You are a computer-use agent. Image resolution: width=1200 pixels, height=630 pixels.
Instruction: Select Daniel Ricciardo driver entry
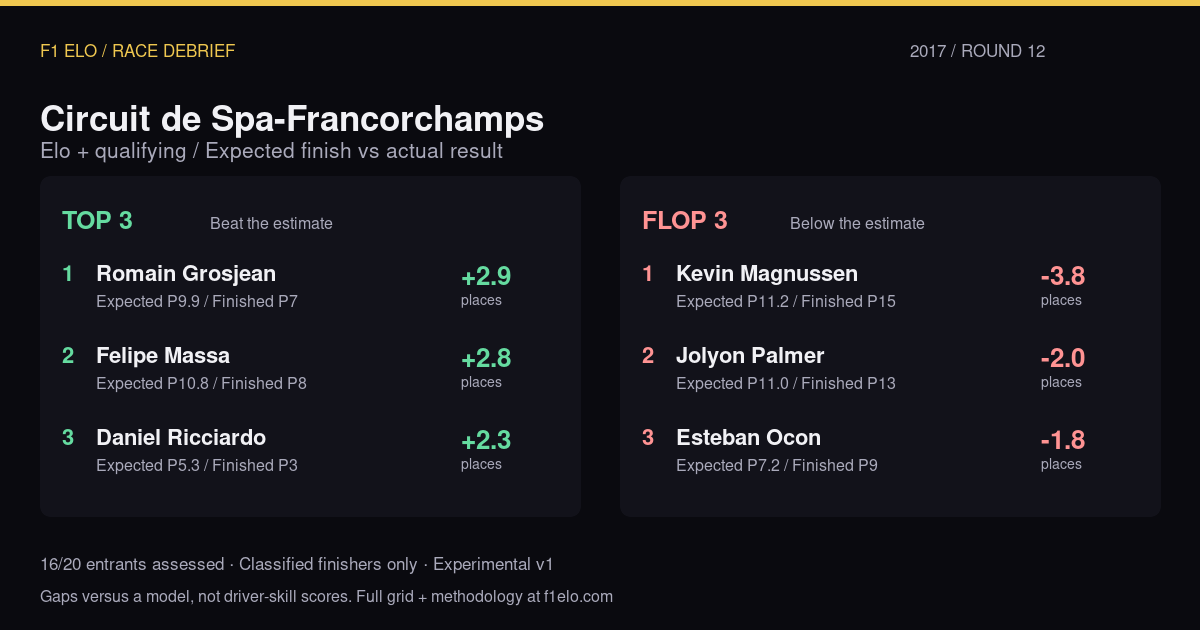tap(181, 438)
